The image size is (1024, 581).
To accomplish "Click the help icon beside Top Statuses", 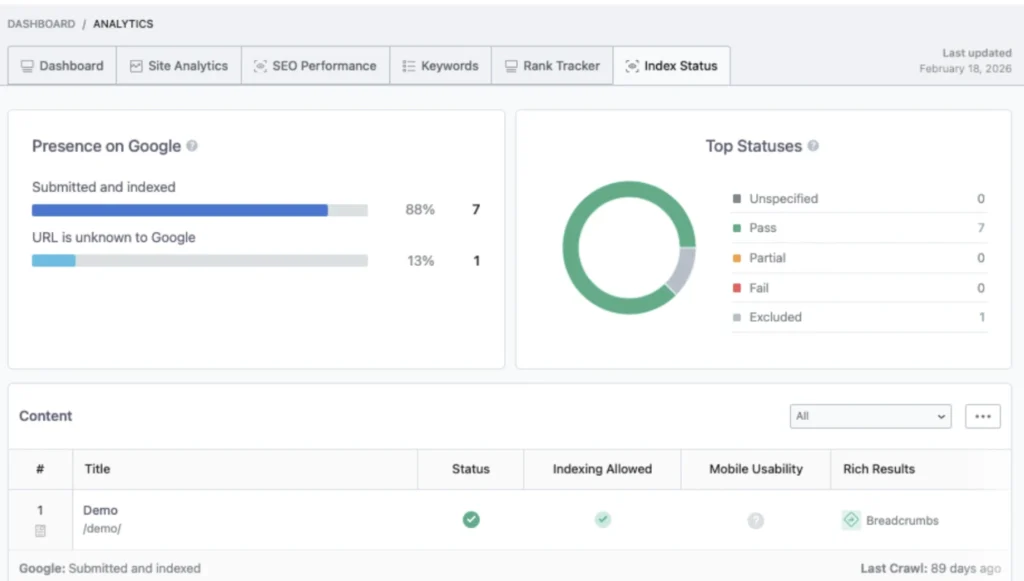I will 813,146.
